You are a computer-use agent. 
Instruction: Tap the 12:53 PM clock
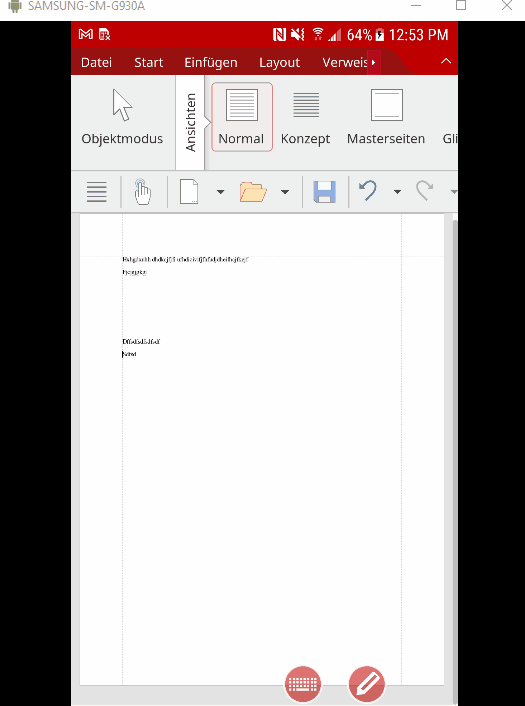(x=418, y=35)
